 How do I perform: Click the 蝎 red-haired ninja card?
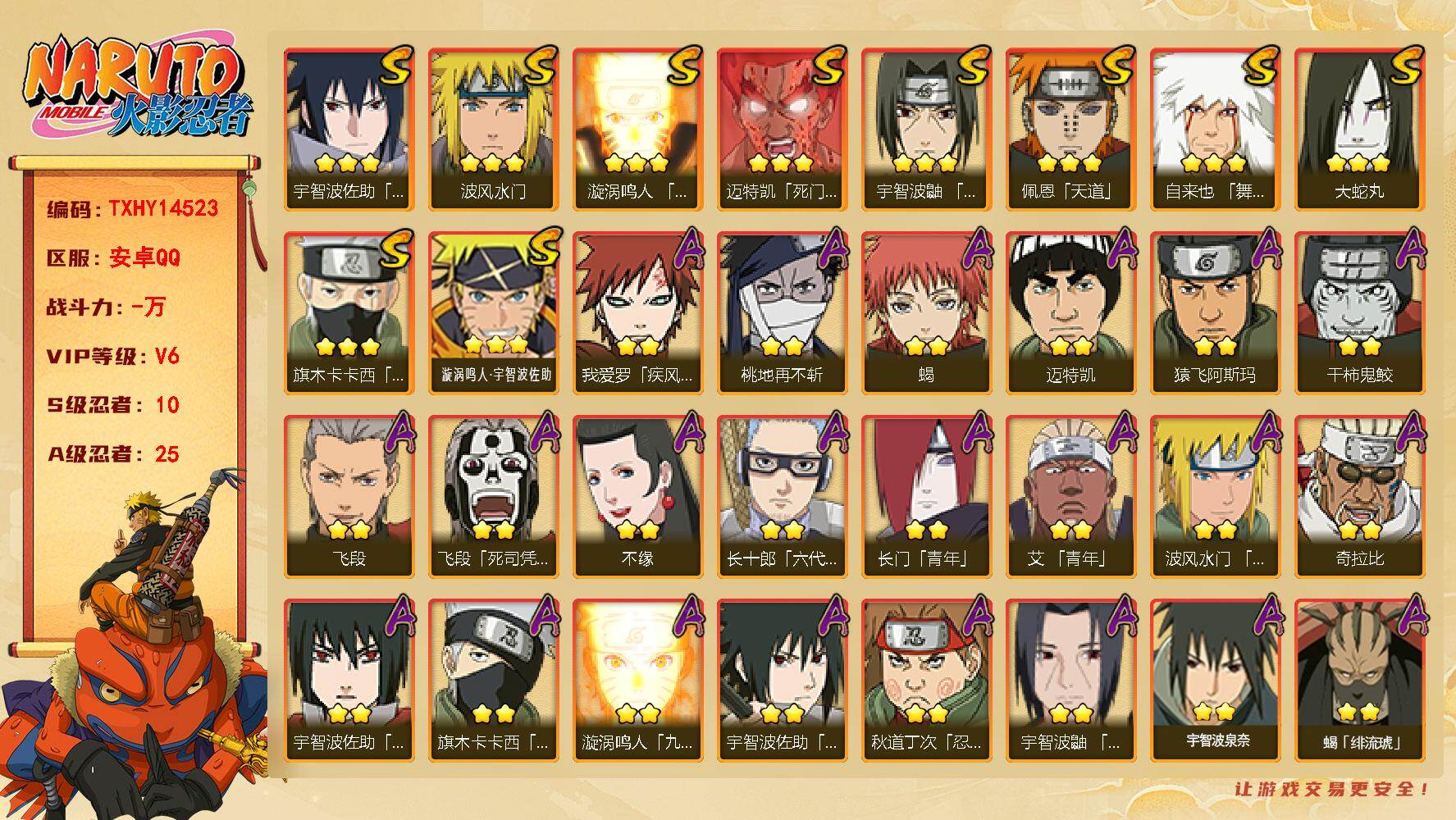926,312
